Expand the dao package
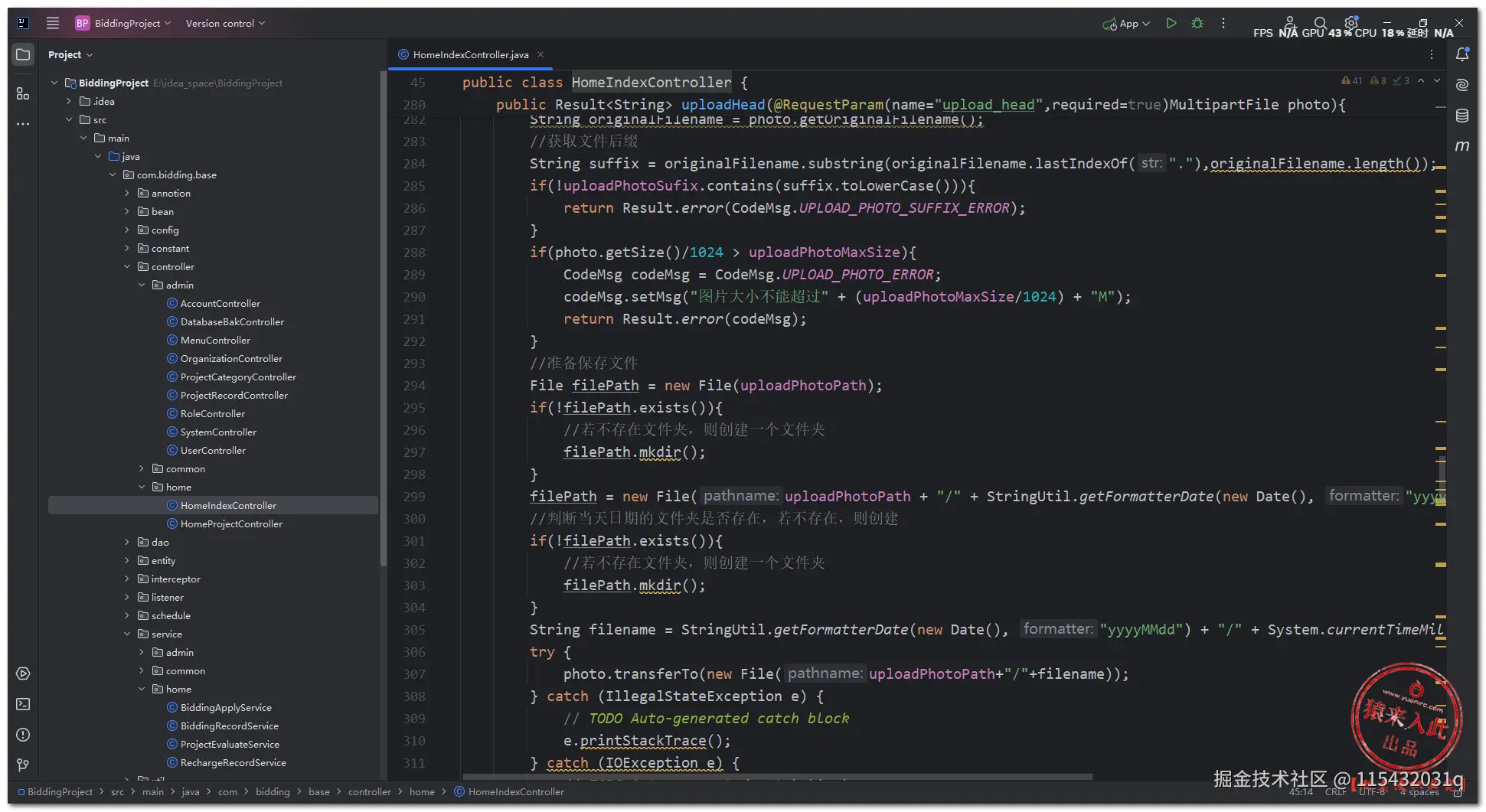The height and width of the screenshot is (812, 1486). 127,542
